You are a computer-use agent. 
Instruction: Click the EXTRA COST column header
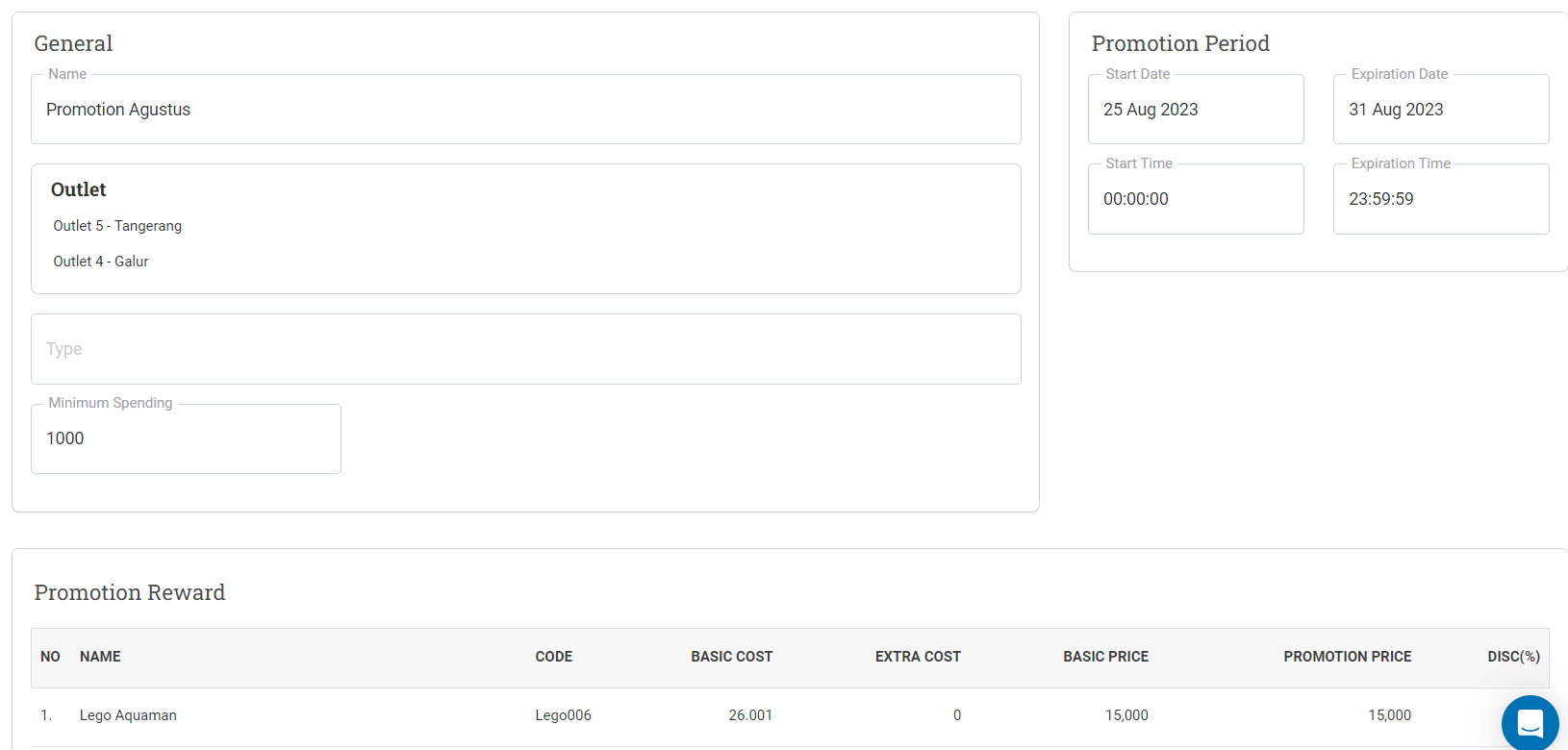click(x=918, y=657)
